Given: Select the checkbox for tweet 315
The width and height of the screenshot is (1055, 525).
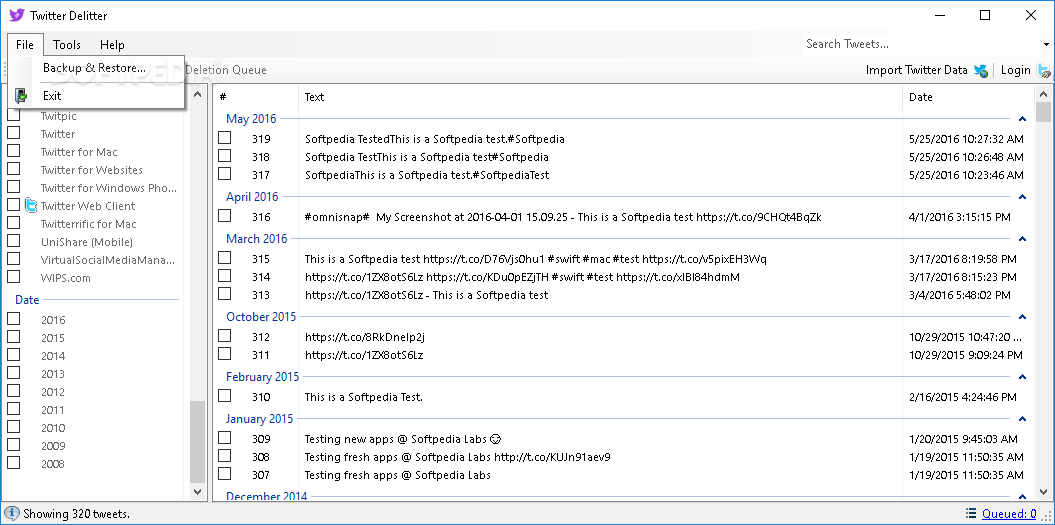Looking at the screenshot, I should point(225,258).
